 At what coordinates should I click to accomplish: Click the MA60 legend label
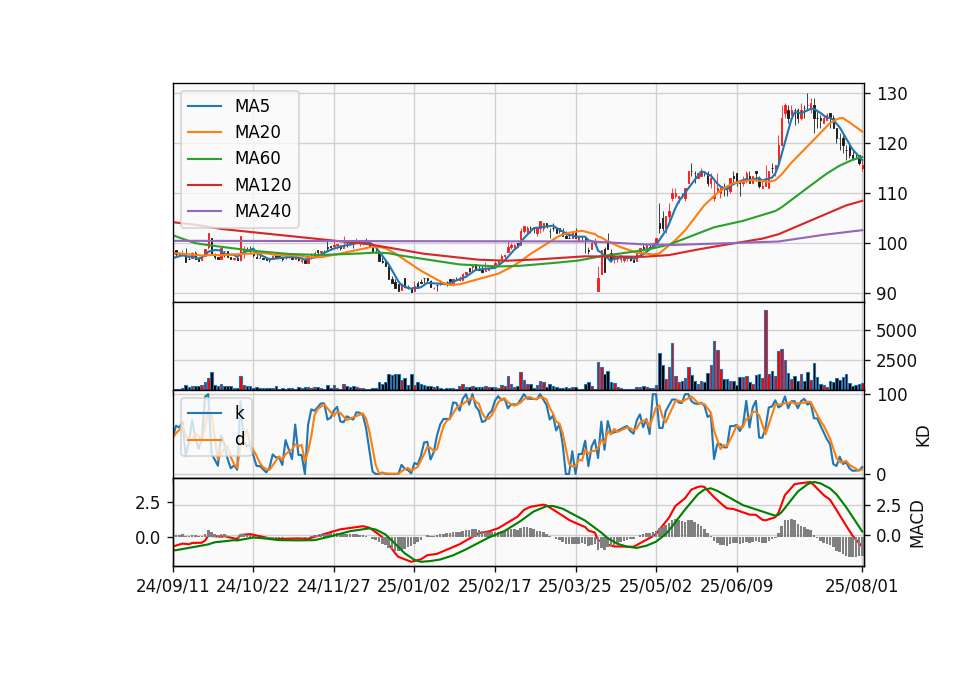pos(257,159)
